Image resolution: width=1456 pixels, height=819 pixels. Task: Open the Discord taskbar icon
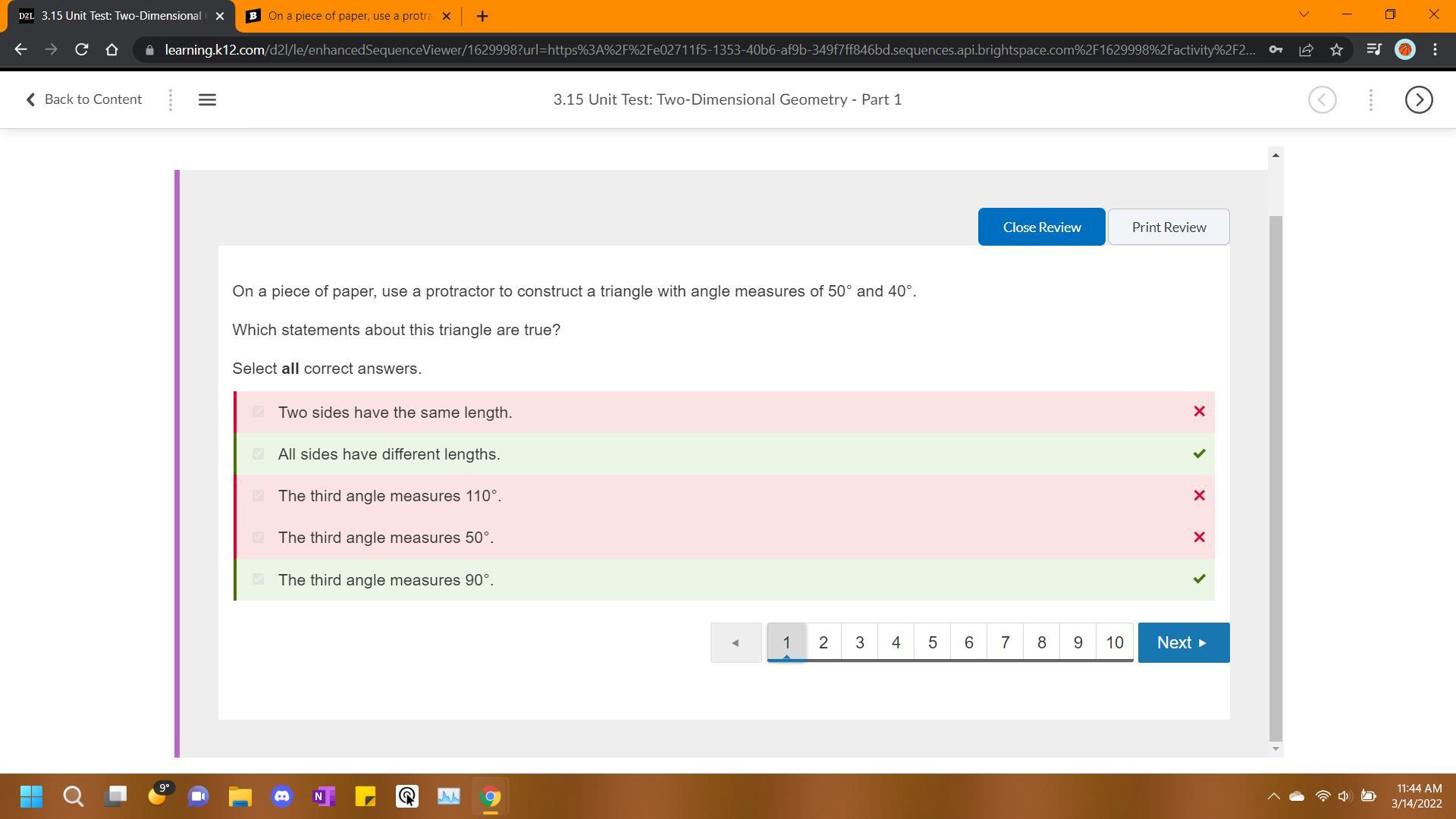(282, 796)
